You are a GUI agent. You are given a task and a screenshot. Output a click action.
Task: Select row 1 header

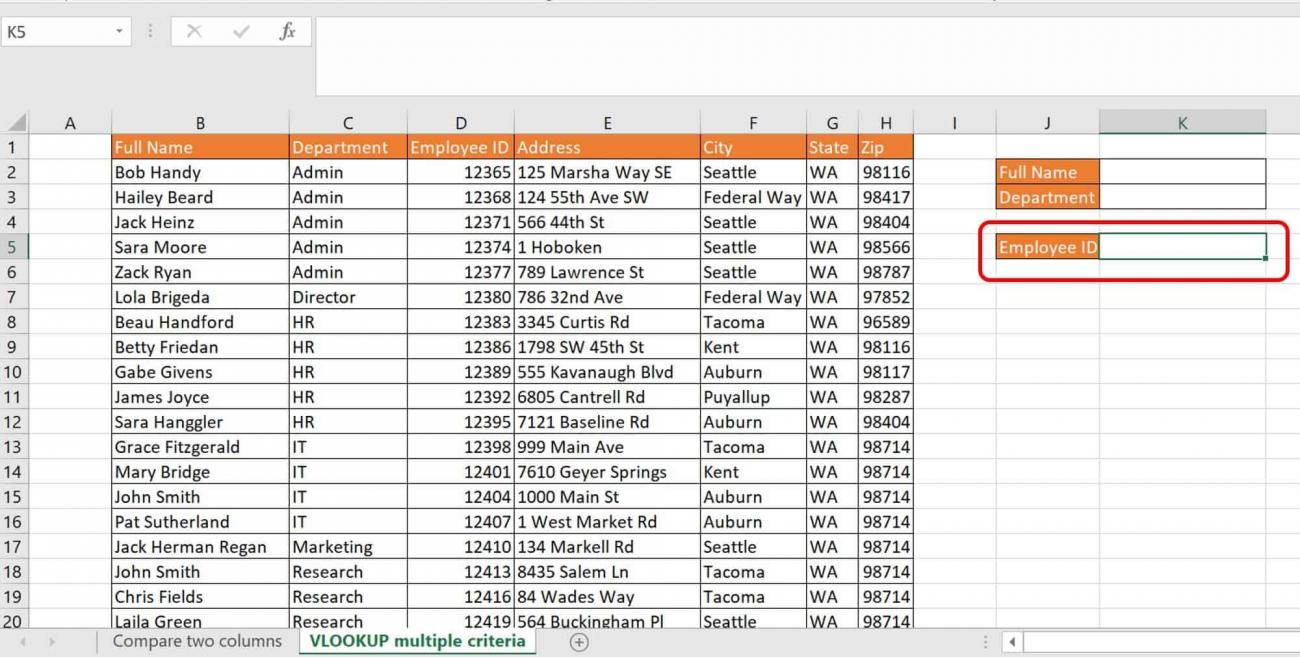point(14,147)
